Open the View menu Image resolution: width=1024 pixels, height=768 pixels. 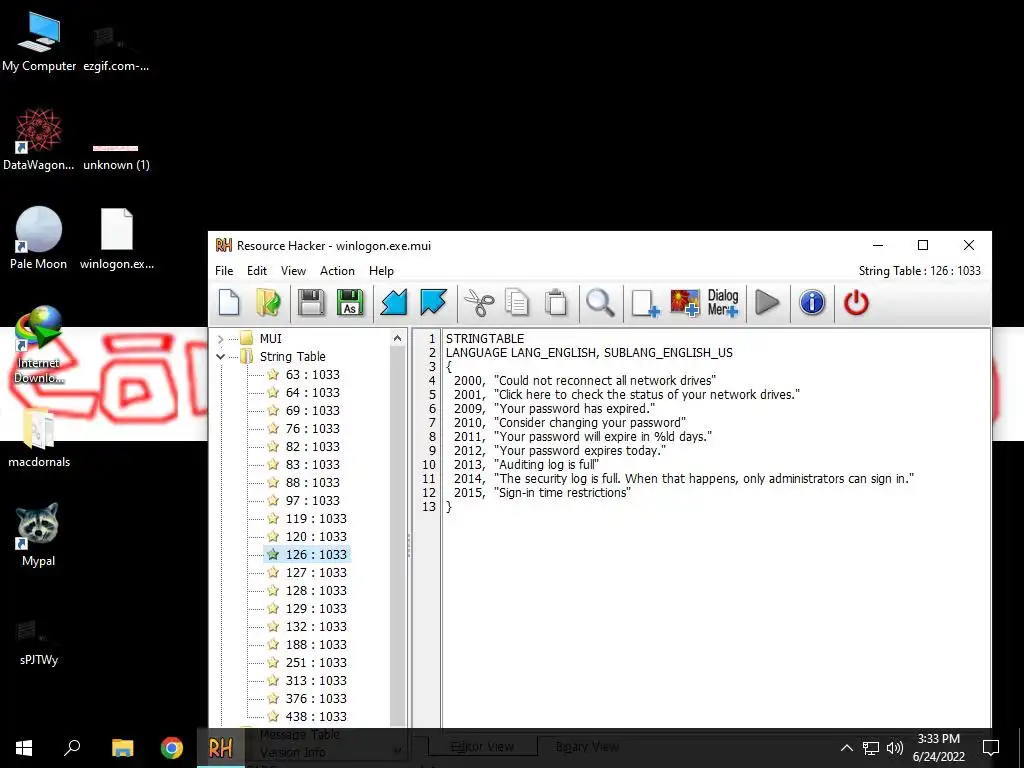pyautogui.click(x=293, y=271)
